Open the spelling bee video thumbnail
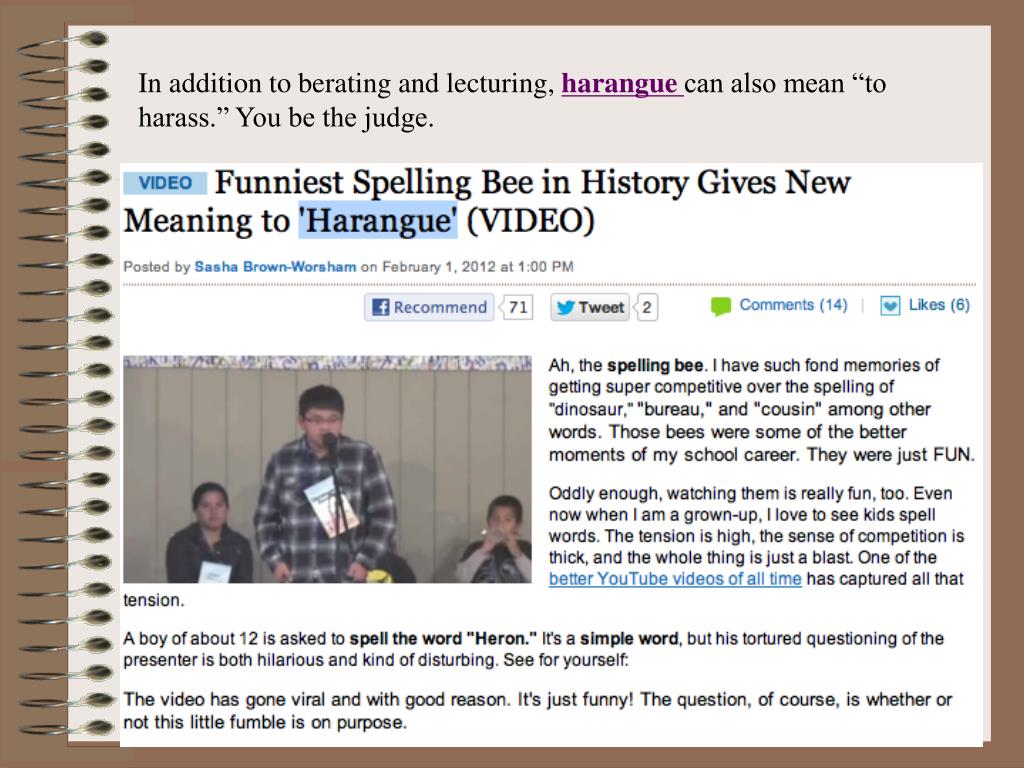Screen dimensions: 1024x768 pyautogui.click(x=327, y=469)
